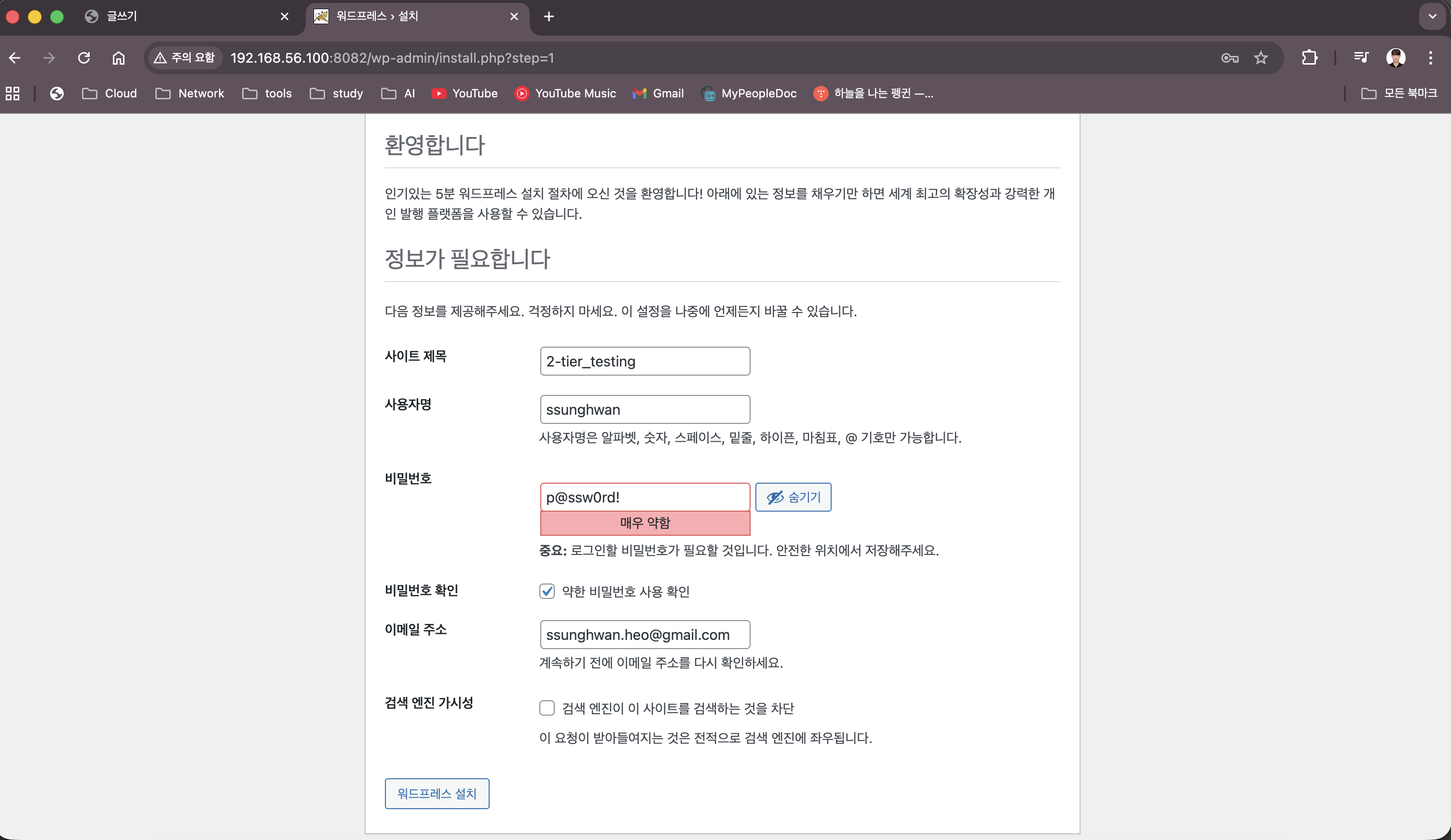Image resolution: width=1451 pixels, height=840 pixels.
Task: Bookmark page with star icon
Action: pos(1261,57)
